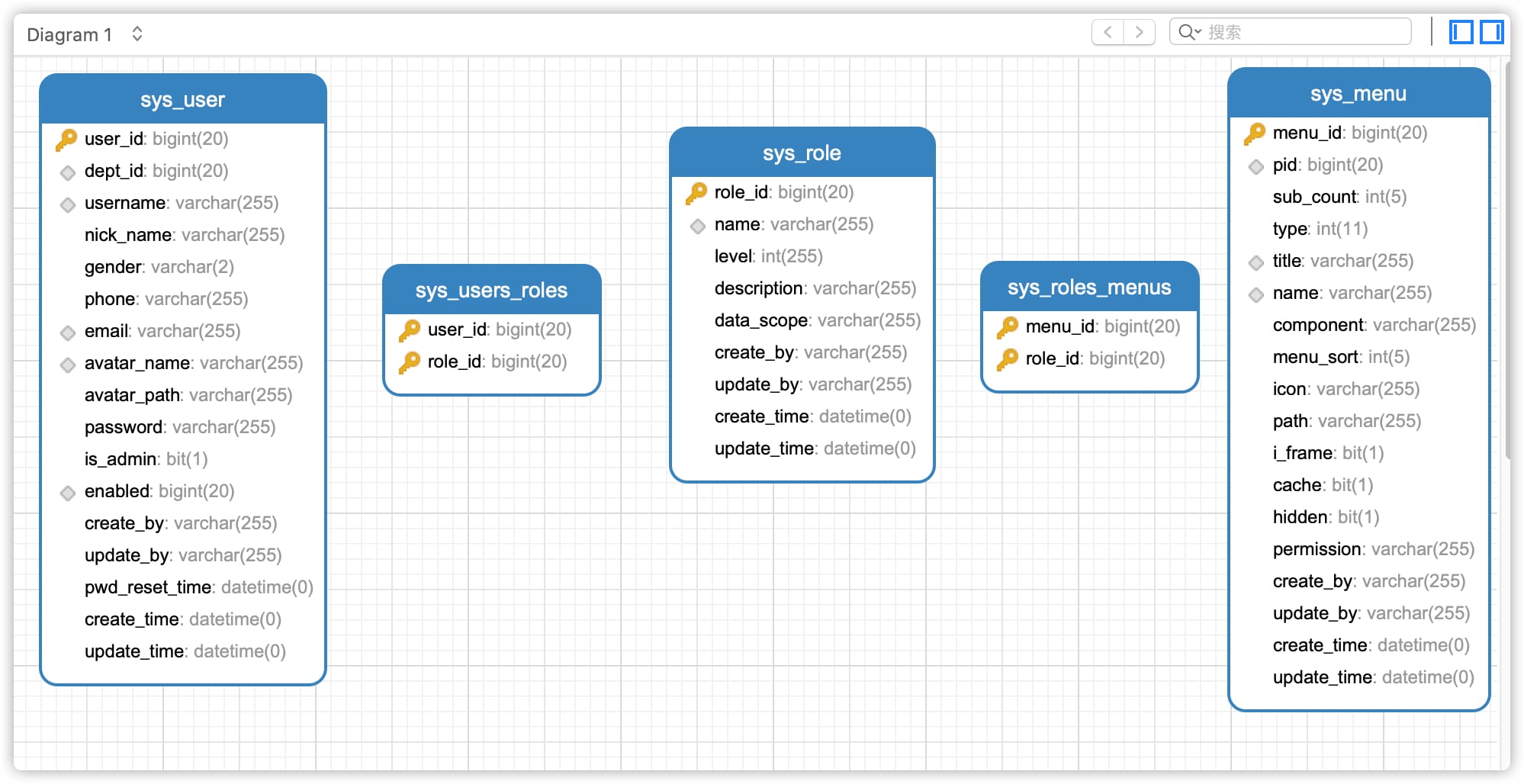Select sys_role create_time field

tap(813, 416)
